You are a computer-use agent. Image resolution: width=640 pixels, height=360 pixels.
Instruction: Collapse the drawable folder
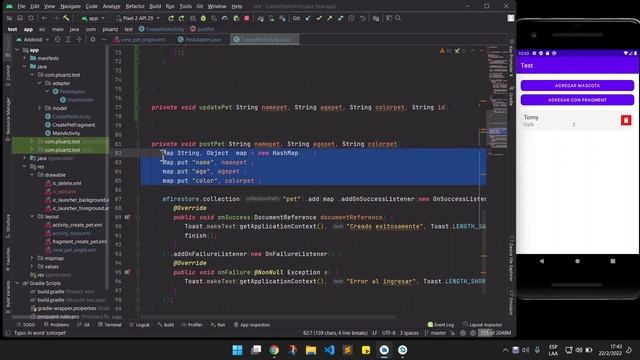32,175
